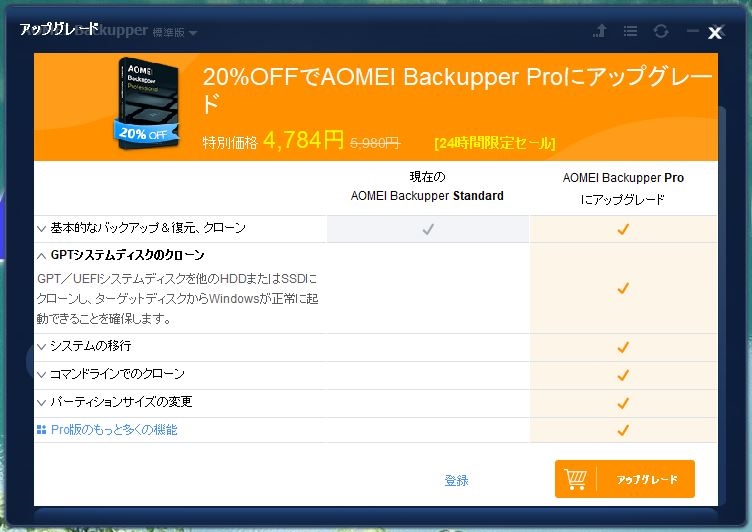The image size is (752, 532).
Task: Click the gray checkmark in Standard column
Action: pyautogui.click(x=428, y=229)
